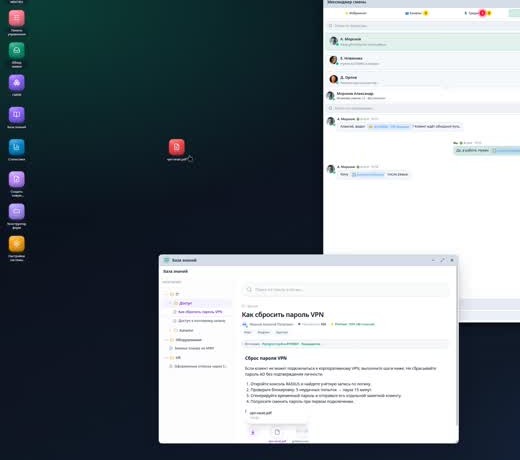Click the expand window icon in База знаний
Screen dimensions: 520x460
(x=442, y=260)
